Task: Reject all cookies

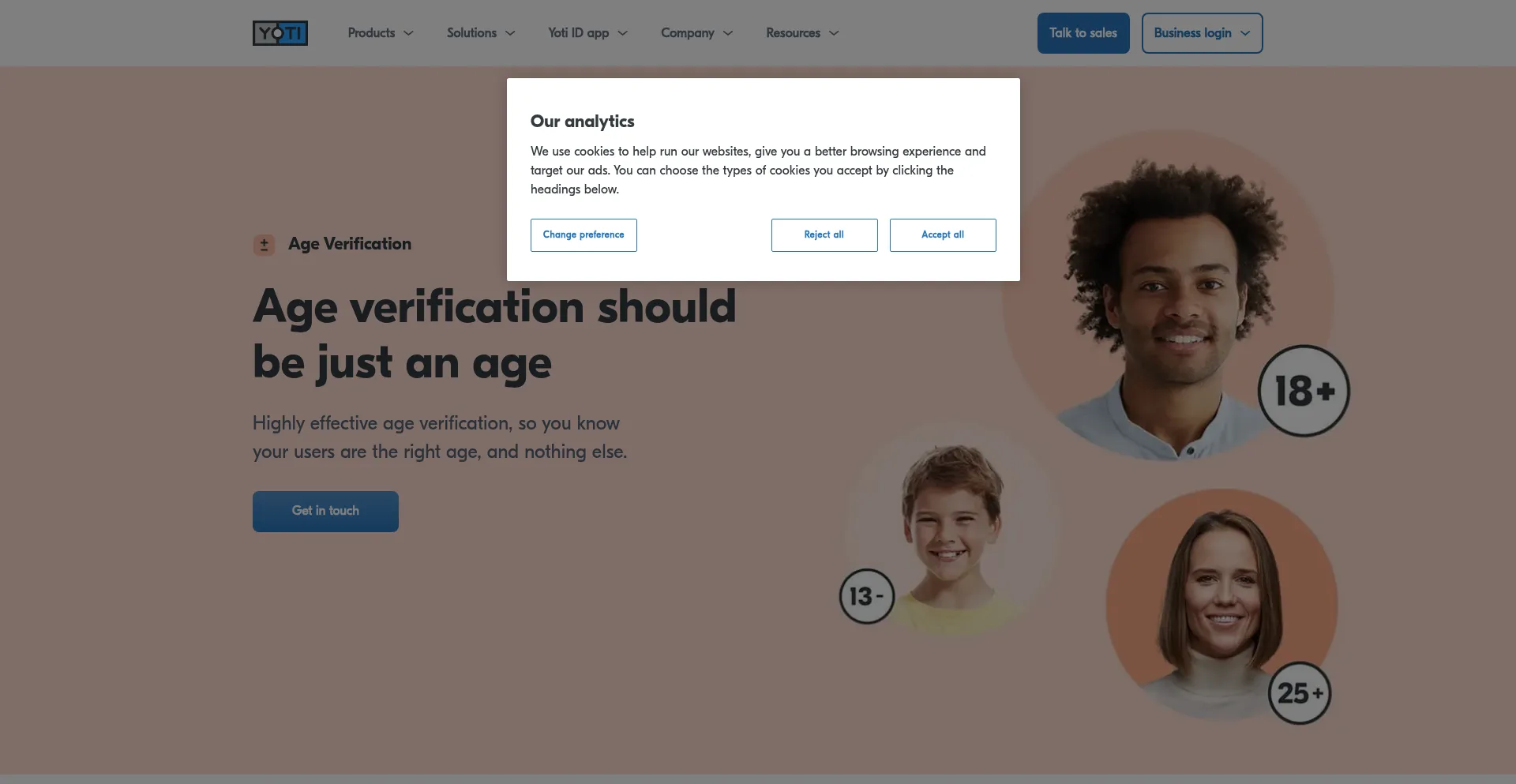Action: [x=824, y=235]
